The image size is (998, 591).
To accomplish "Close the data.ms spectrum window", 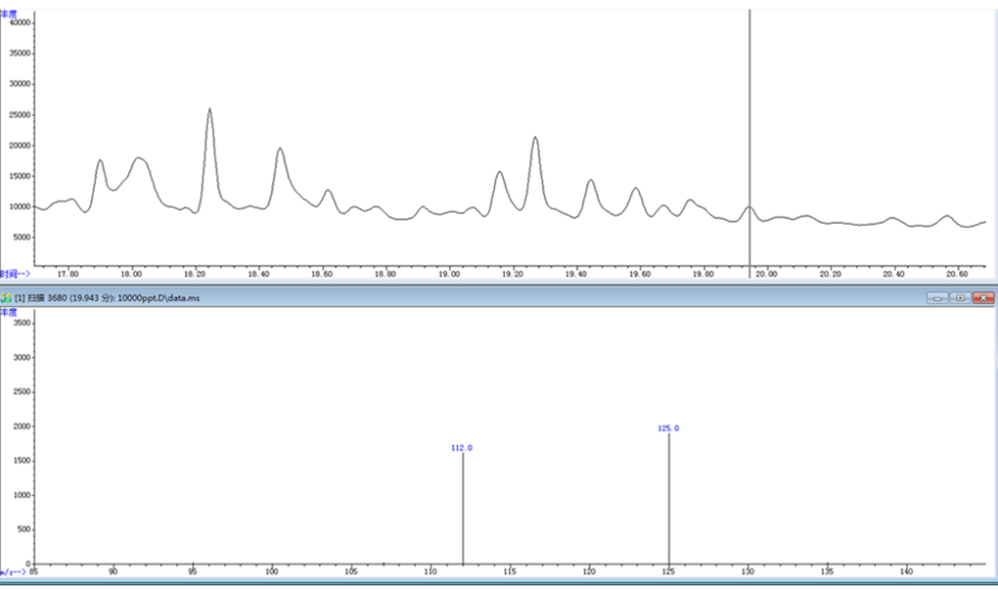I will pyautogui.click(x=983, y=298).
